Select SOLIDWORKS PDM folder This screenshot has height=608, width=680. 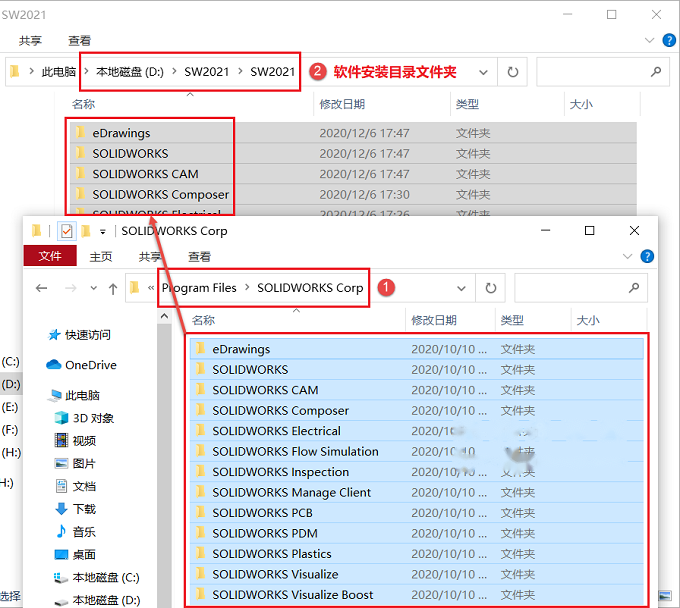[416, 533]
